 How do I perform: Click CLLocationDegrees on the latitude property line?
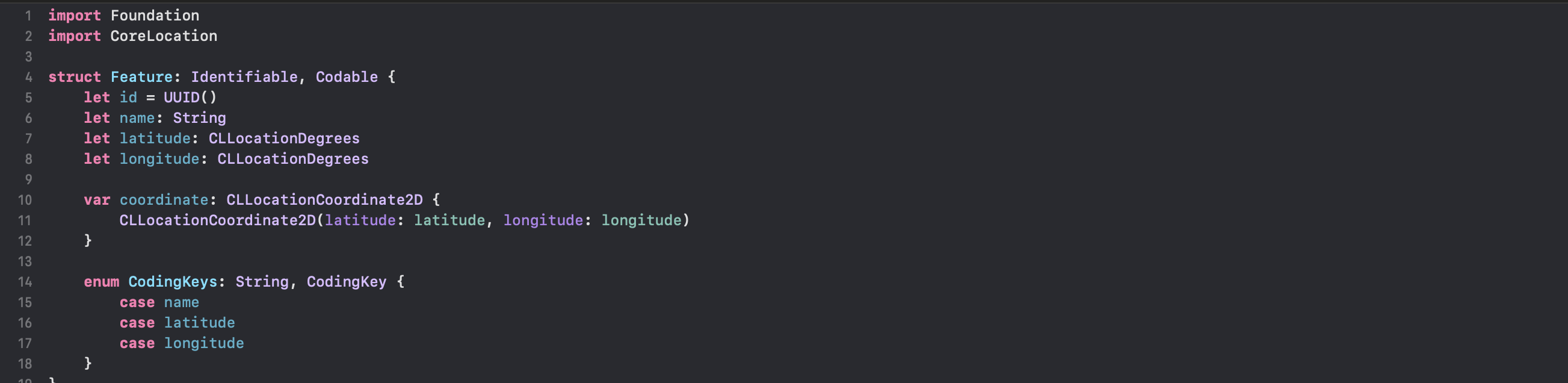(x=283, y=139)
